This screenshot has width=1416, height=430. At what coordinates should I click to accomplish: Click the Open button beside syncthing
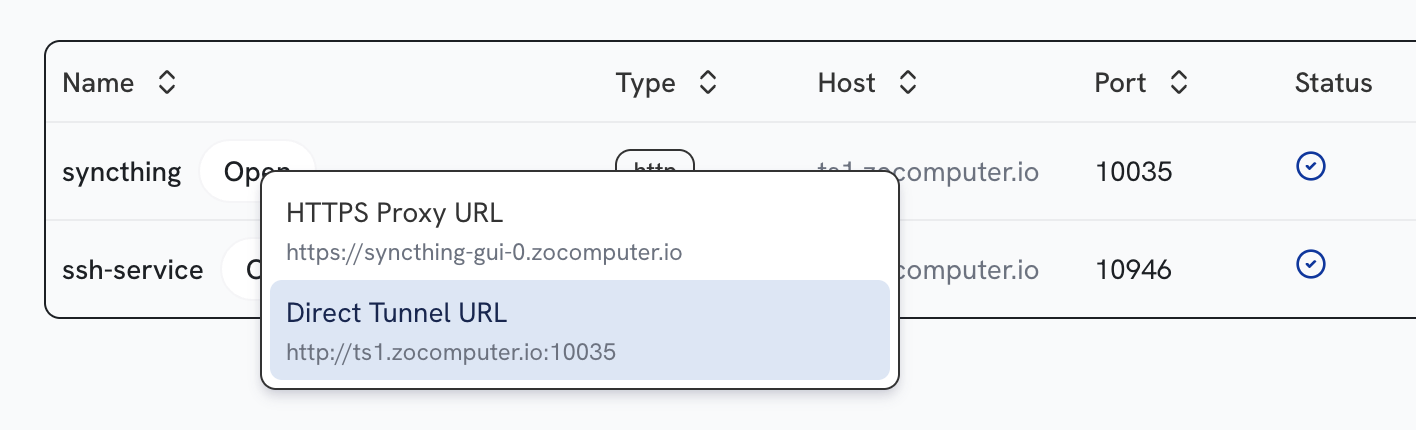click(258, 171)
